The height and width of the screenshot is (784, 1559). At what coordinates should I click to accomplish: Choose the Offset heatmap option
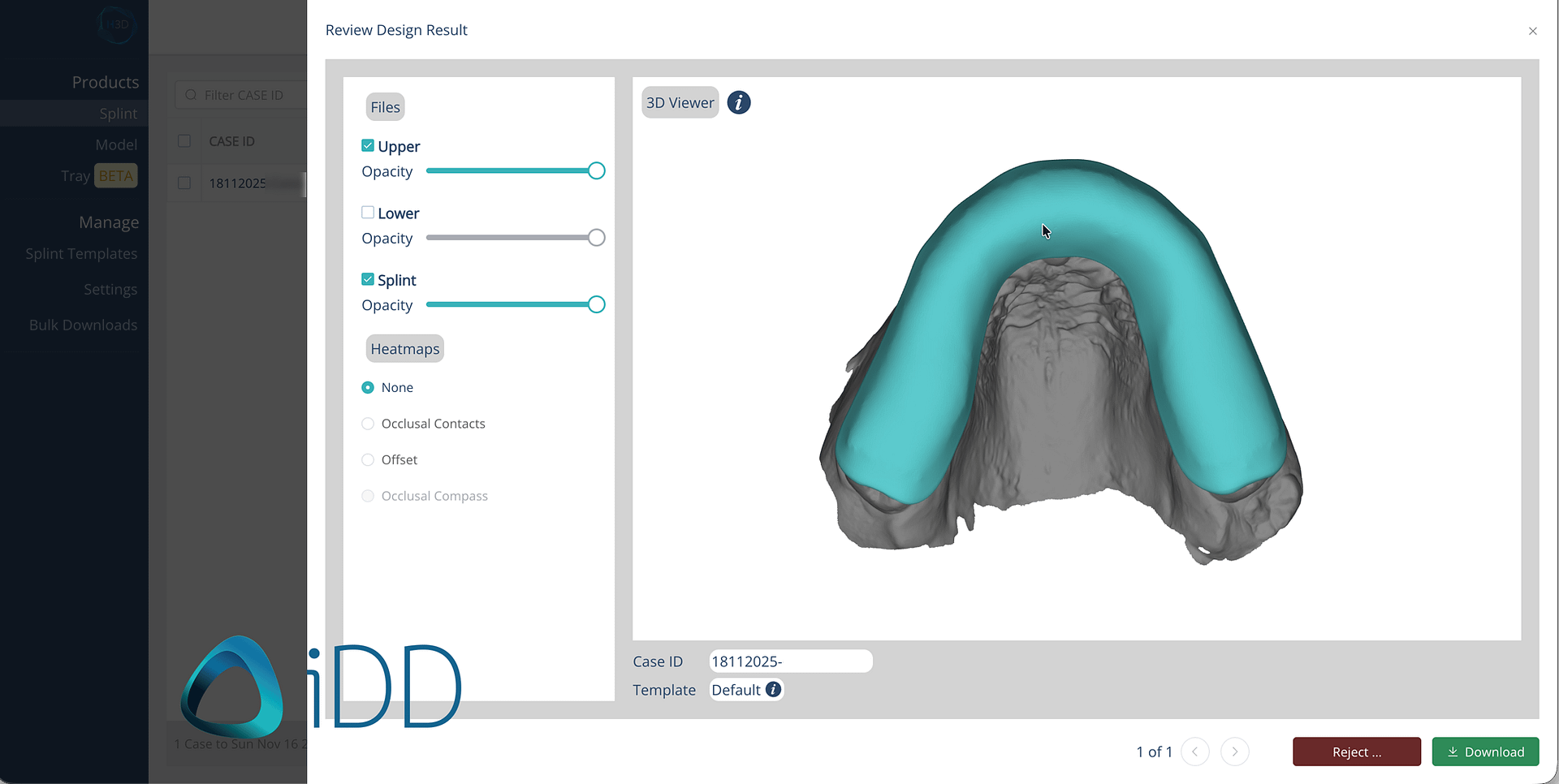pyautogui.click(x=368, y=460)
